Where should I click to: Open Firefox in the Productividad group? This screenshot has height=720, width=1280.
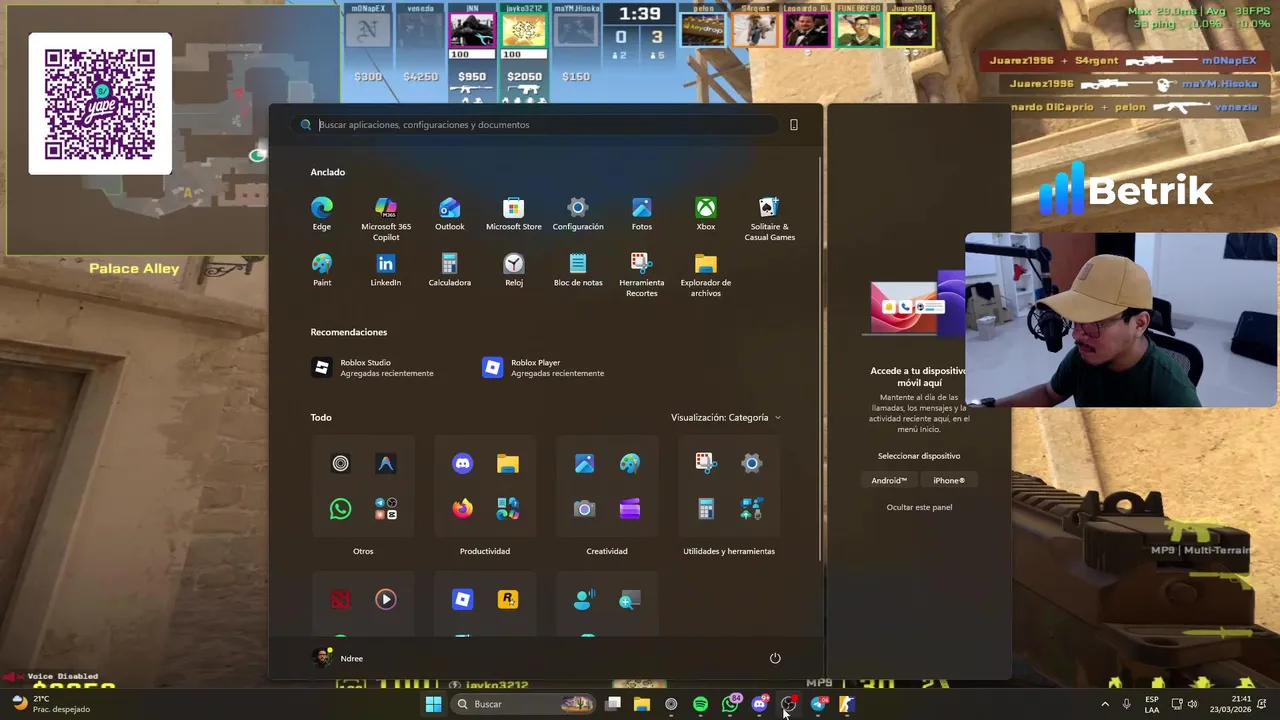[462, 509]
